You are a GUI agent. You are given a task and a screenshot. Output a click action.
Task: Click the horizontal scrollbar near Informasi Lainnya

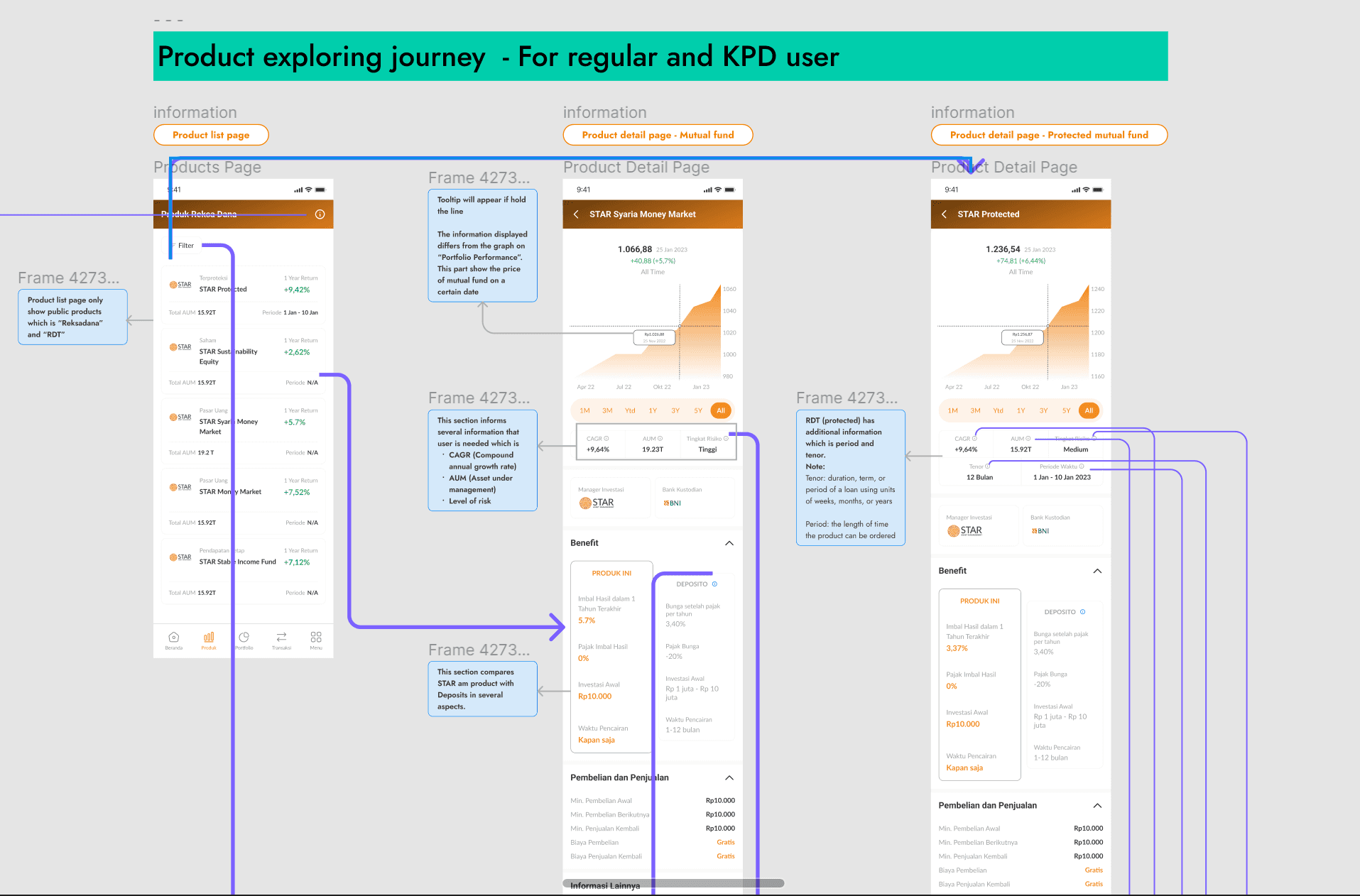(x=673, y=883)
